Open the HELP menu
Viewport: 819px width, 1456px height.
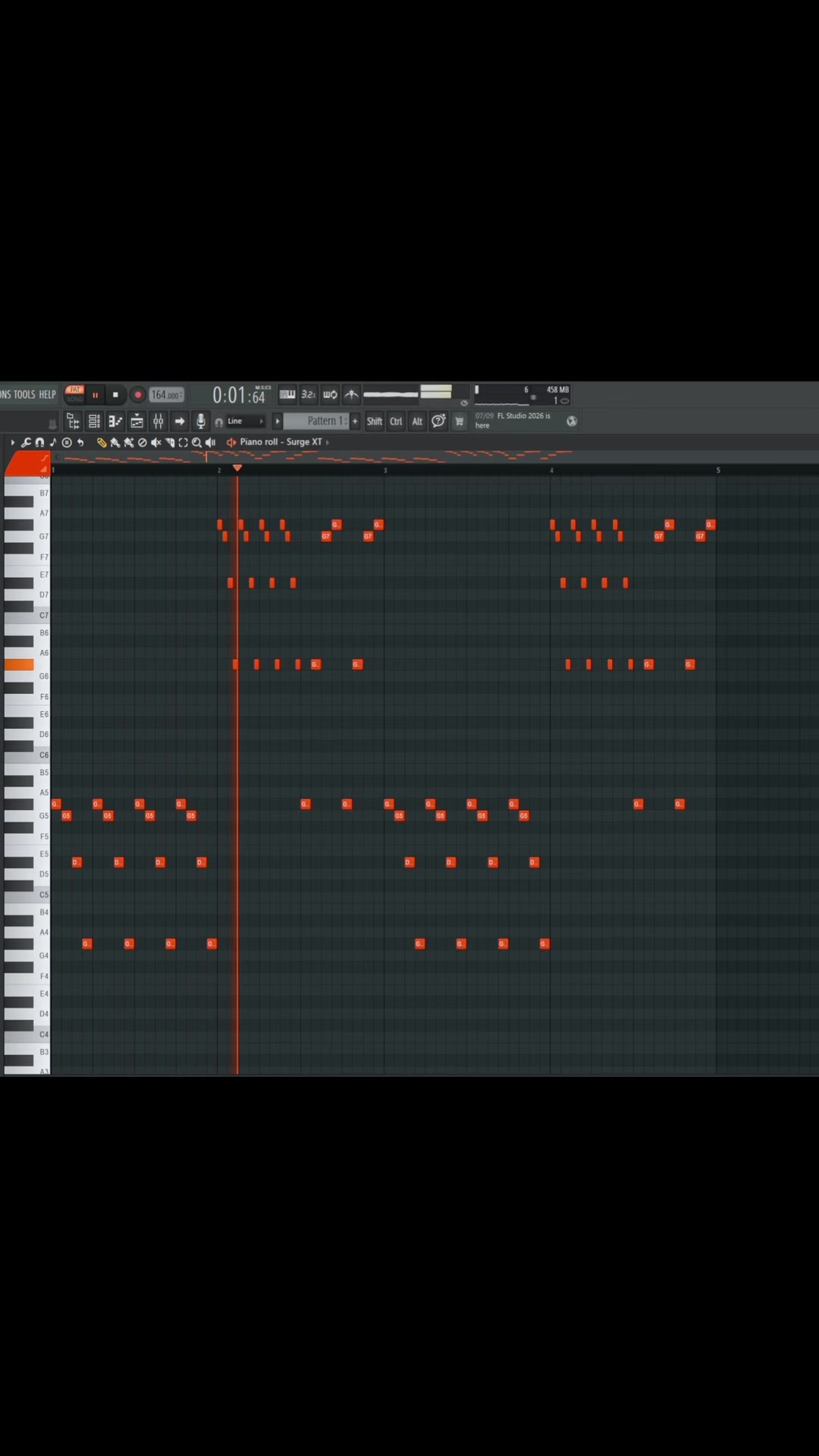(47, 394)
